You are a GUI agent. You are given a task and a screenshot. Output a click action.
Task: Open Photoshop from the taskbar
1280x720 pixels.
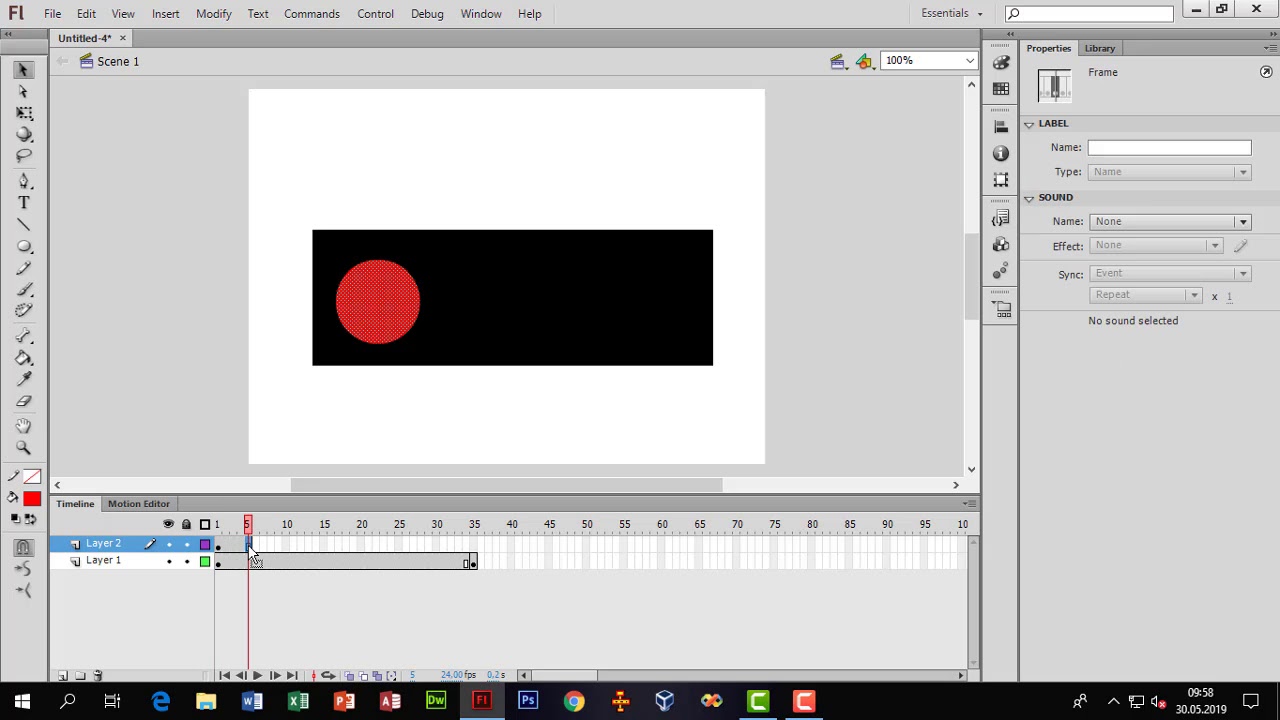point(528,701)
